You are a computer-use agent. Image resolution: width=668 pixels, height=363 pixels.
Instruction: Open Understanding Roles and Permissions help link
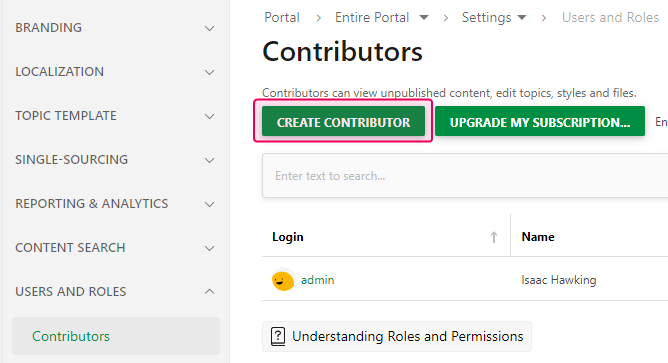pyautogui.click(x=397, y=337)
